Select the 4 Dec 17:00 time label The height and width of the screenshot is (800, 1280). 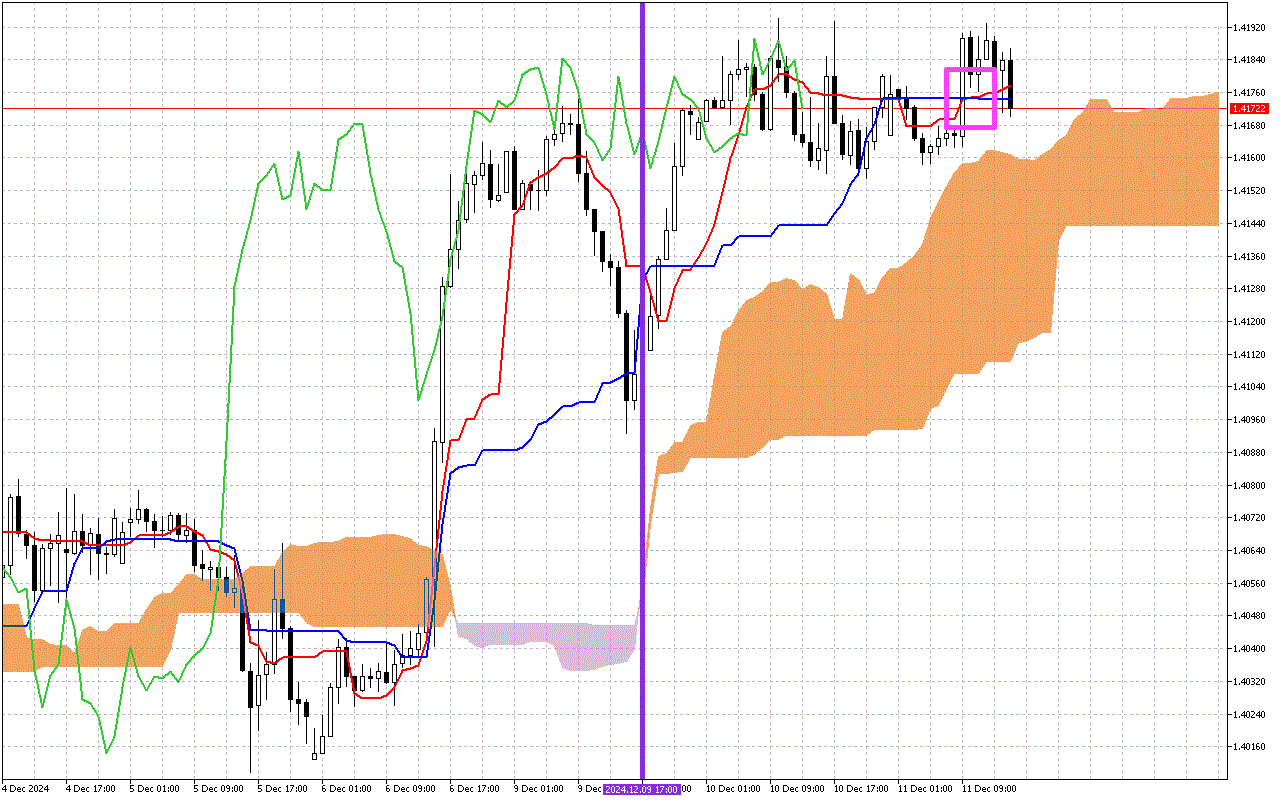tap(91, 789)
